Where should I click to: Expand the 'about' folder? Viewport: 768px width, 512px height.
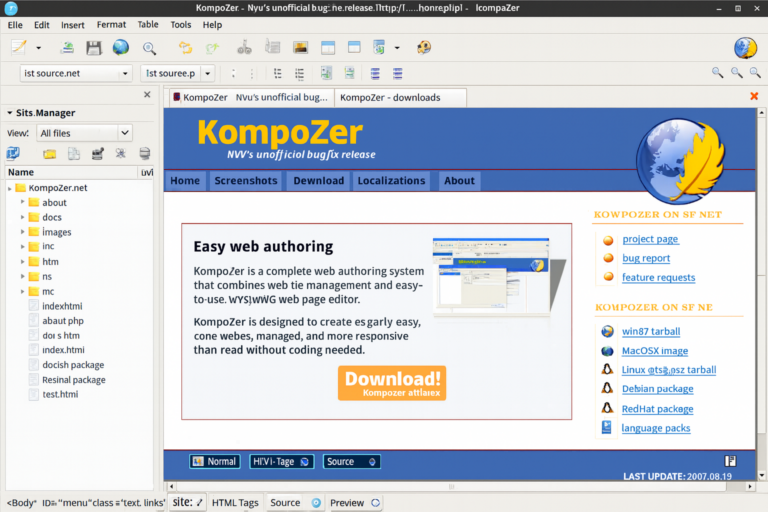(x=23, y=202)
